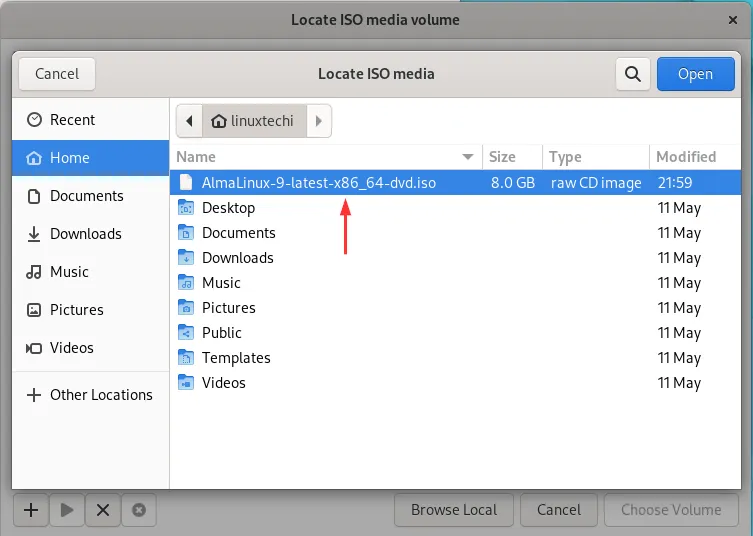Click the 8.0 GB size cell
This screenshot has height=536, width=753.
513,183
